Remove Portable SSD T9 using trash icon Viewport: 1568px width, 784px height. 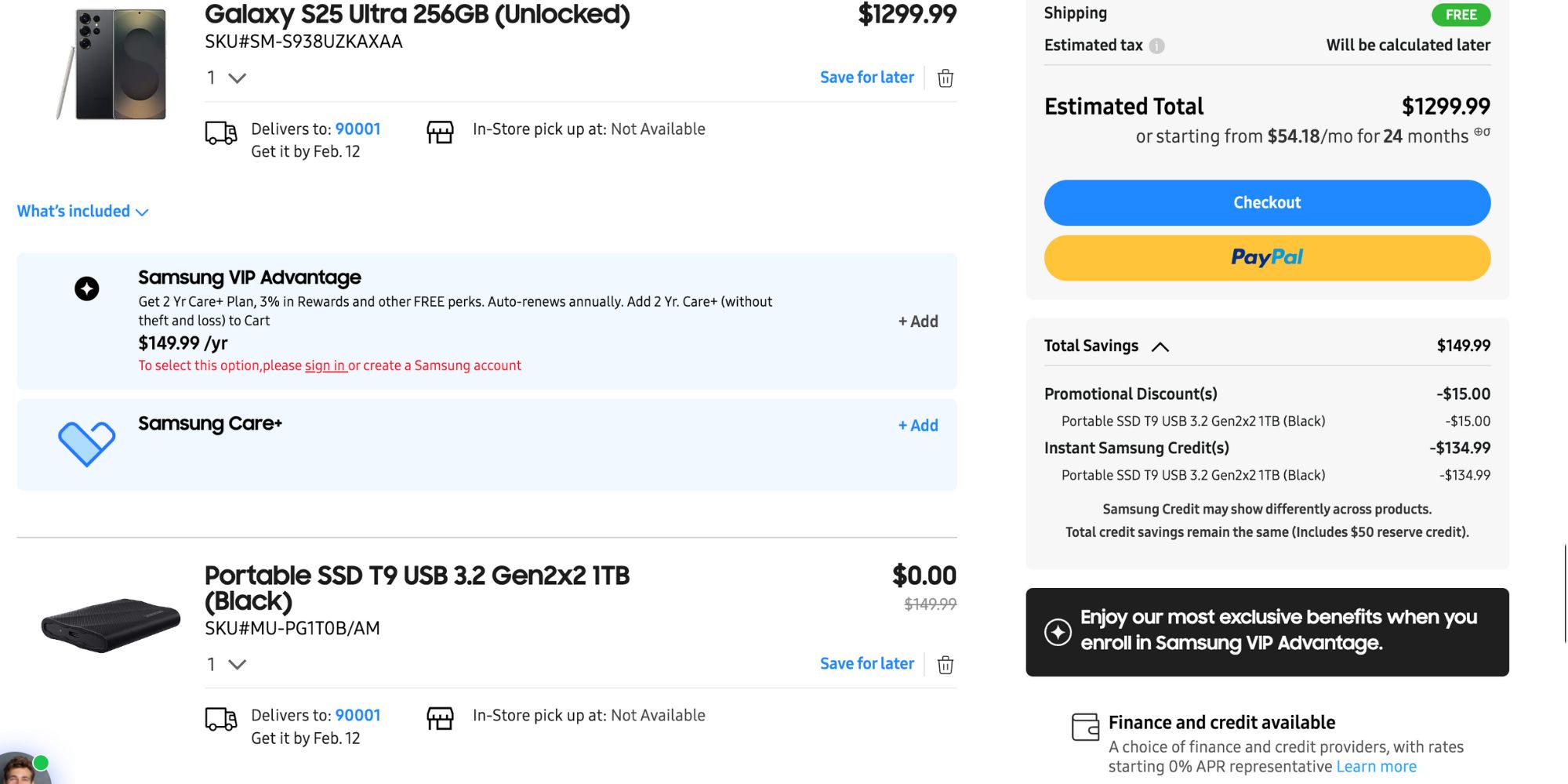coord(946,665)
